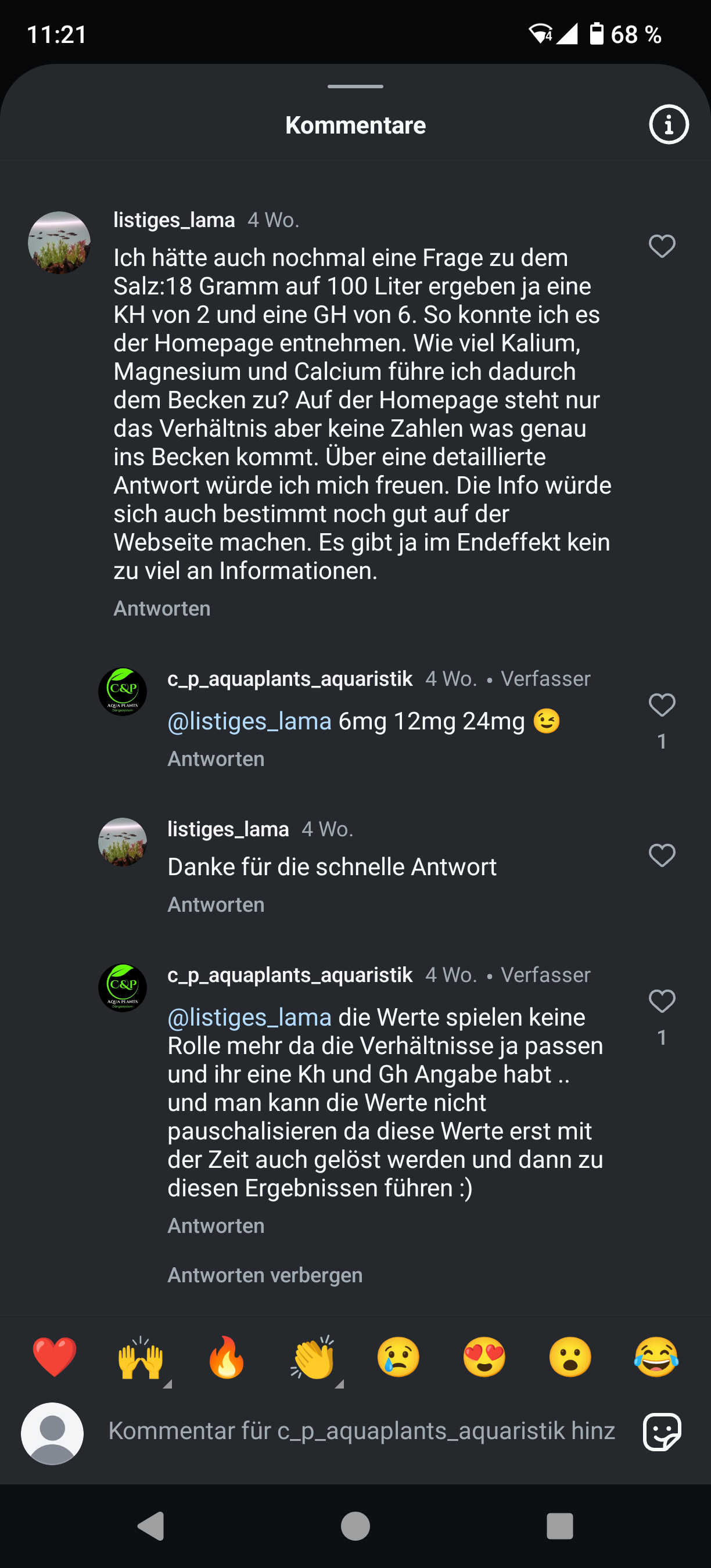Like listiges_lama's question about the salt
711x1568 pixels.
(x=662, y=246)
